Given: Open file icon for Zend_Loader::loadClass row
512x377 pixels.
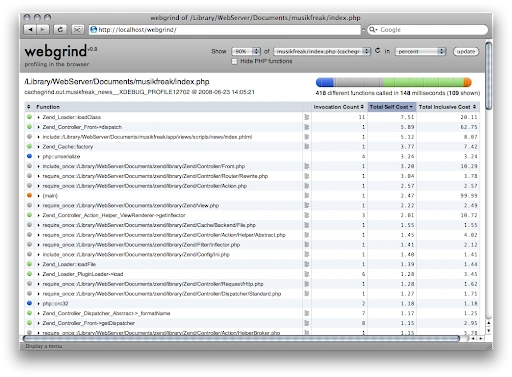Looking at the screenshot, I should coord(307,117).
